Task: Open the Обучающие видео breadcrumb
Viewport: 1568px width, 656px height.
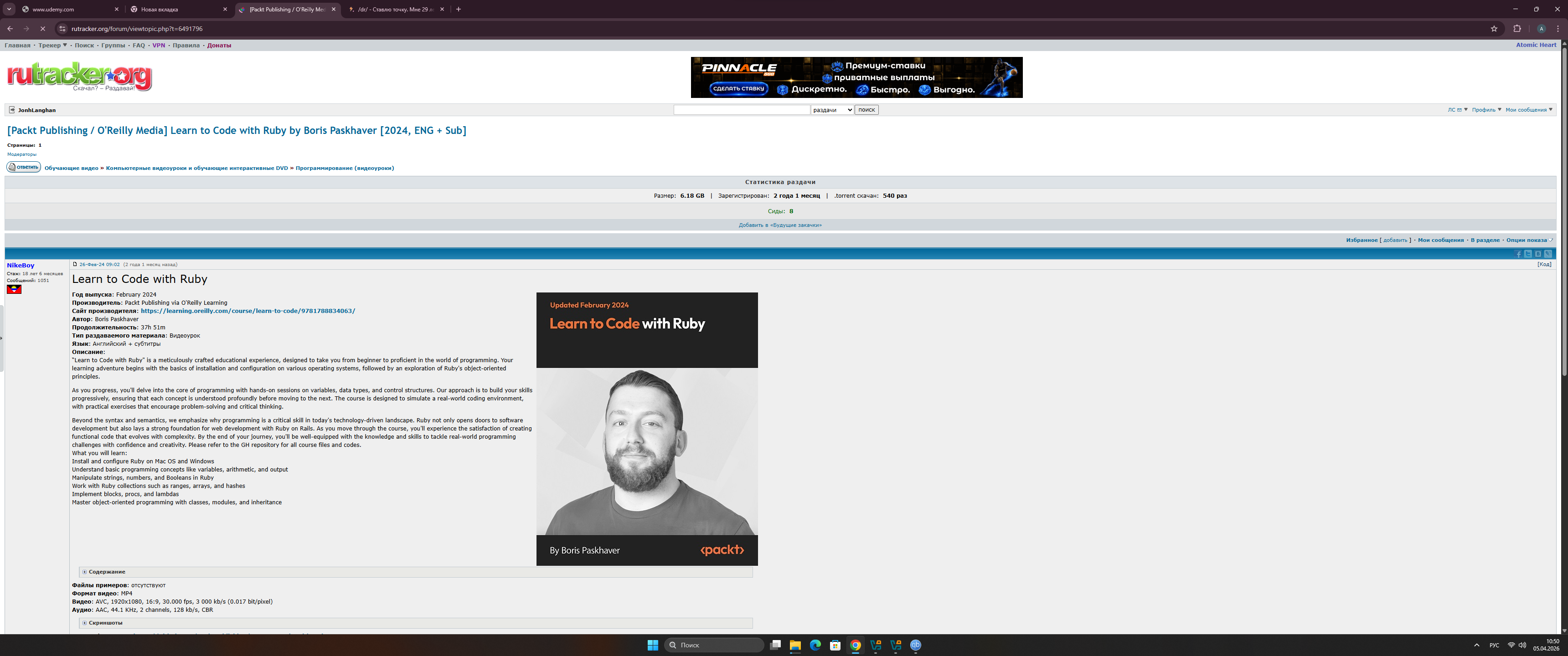Action: (71, 168)
